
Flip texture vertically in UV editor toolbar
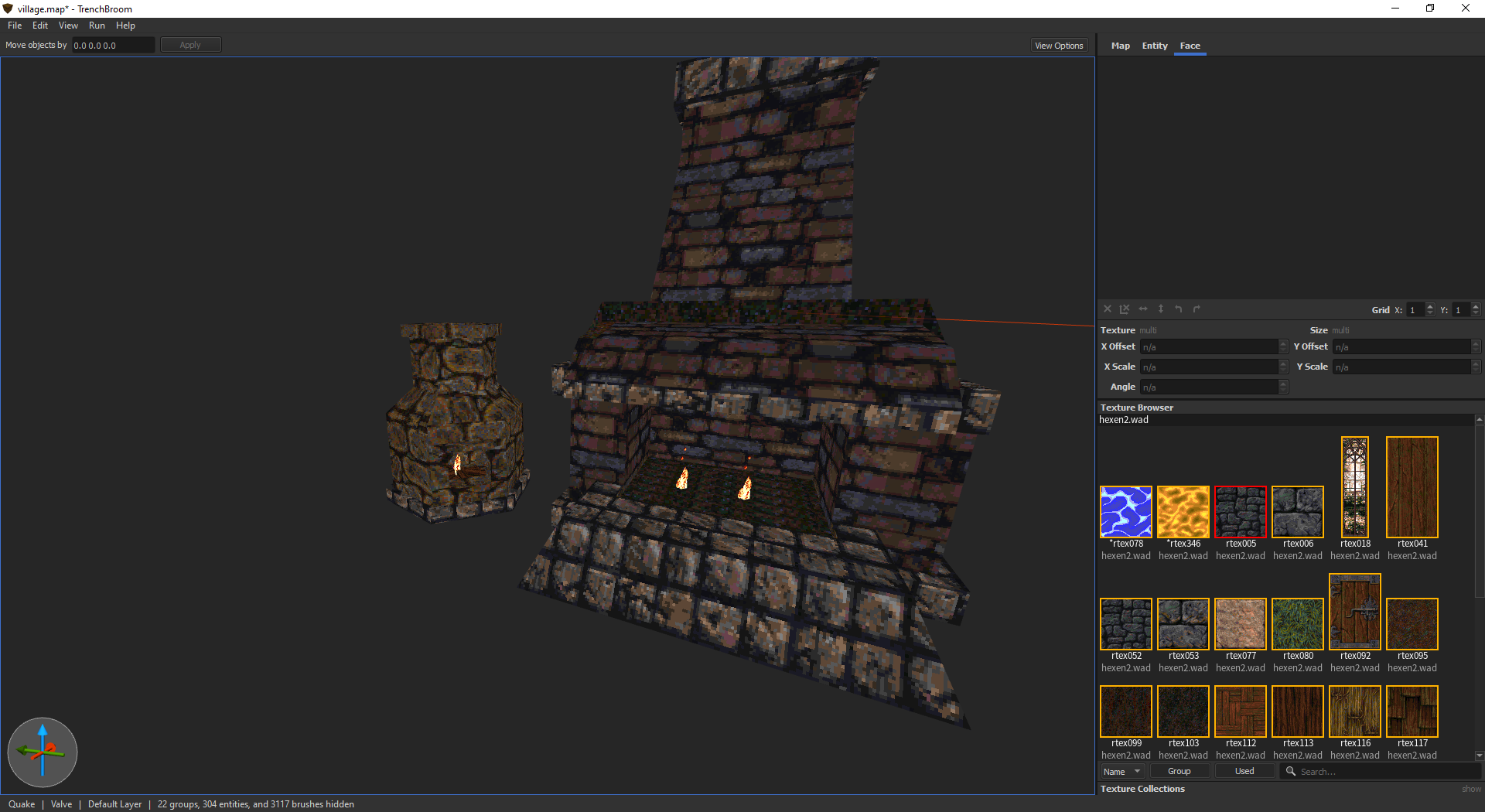pyautogui.click(x=1161, y=309)
